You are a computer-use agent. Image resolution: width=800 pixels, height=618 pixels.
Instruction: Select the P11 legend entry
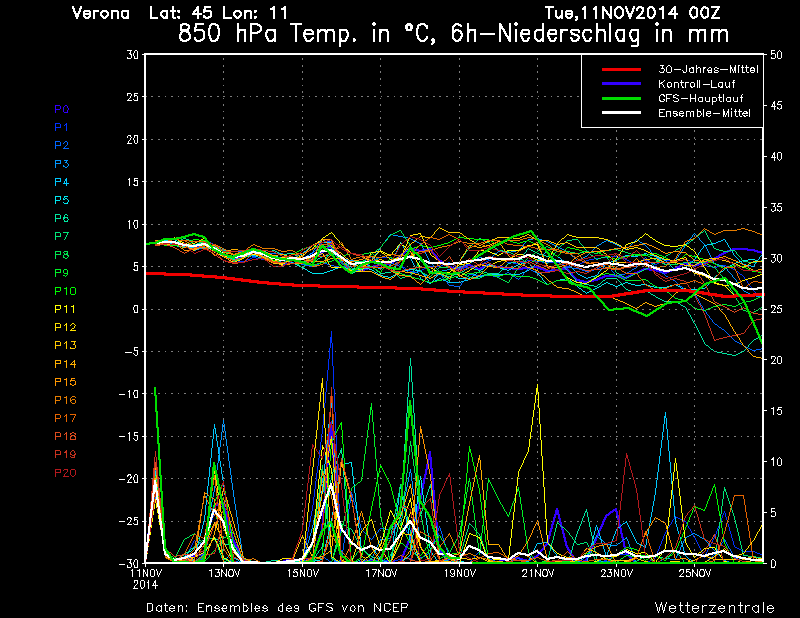point(65,309)
